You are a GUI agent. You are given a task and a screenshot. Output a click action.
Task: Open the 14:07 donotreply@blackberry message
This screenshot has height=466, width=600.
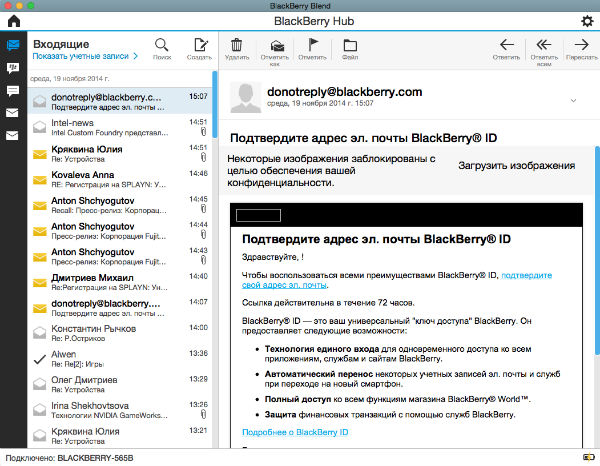[x=120, y=307]
